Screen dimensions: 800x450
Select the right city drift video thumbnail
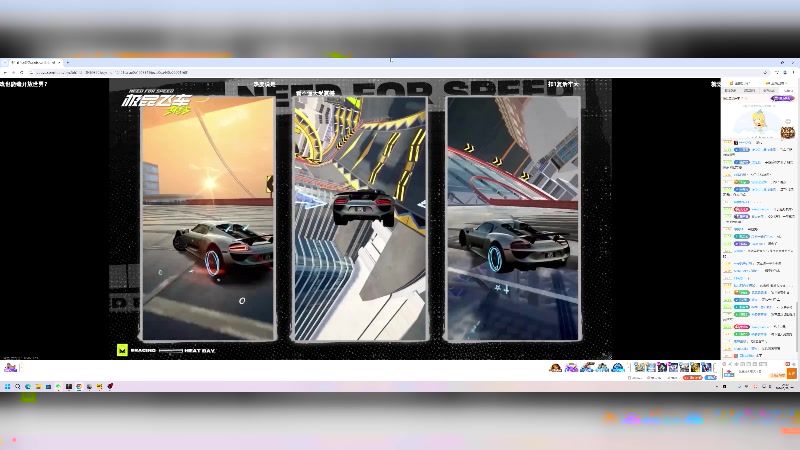pos(513,218)
